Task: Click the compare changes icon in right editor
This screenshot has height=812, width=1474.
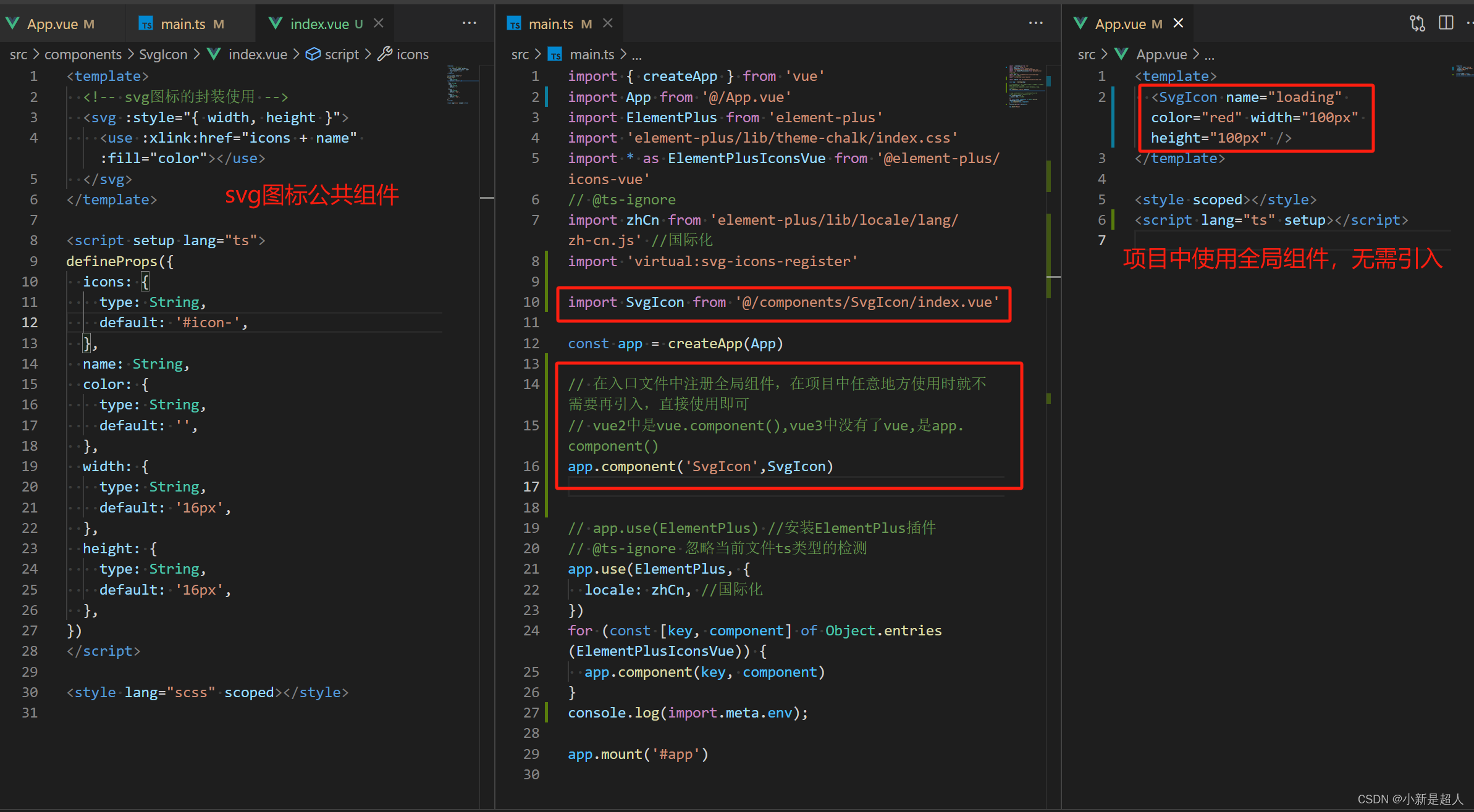Action: 1417,23
